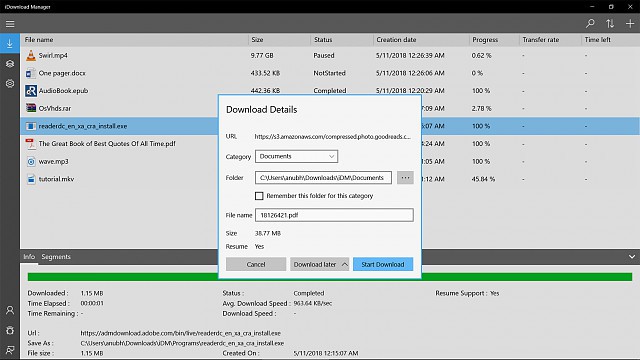Click the green download progress bar

(x=329, y=277)
